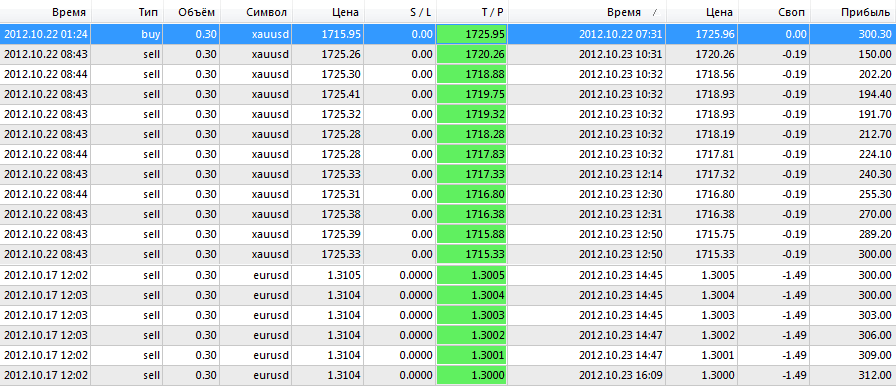Select the highlighted buy xauusd order row
Viewport: 896px width, 386px height.
pos(448,34)
